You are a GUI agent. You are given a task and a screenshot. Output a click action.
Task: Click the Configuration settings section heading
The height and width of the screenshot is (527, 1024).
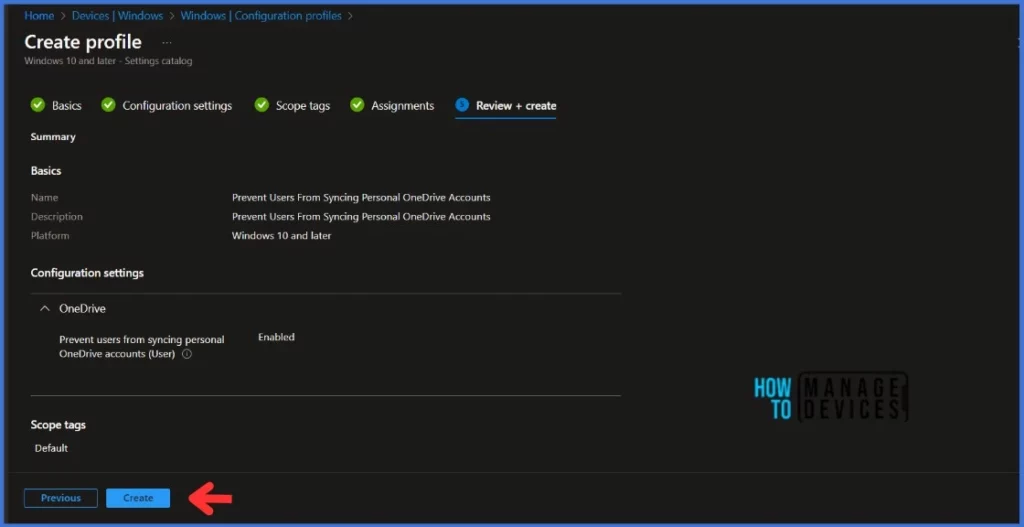pos(87,273)
